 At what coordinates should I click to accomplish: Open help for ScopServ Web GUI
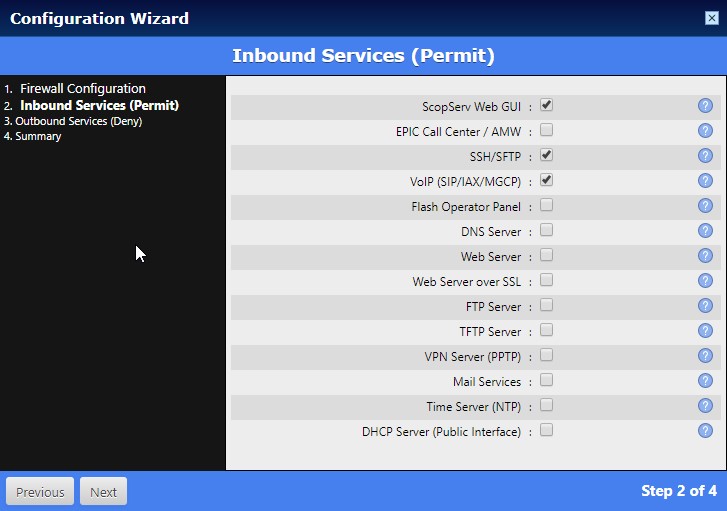pos(705,106)
